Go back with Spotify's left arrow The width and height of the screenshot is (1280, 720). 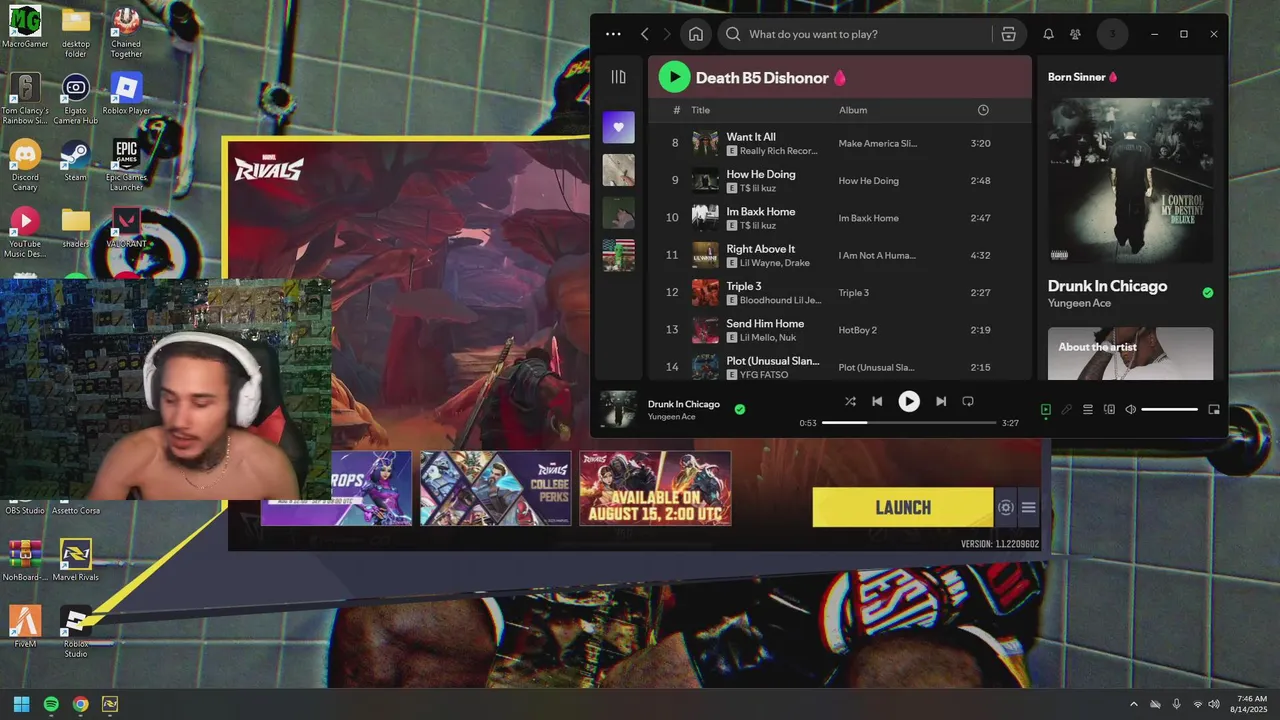click(x=645, y=34)
